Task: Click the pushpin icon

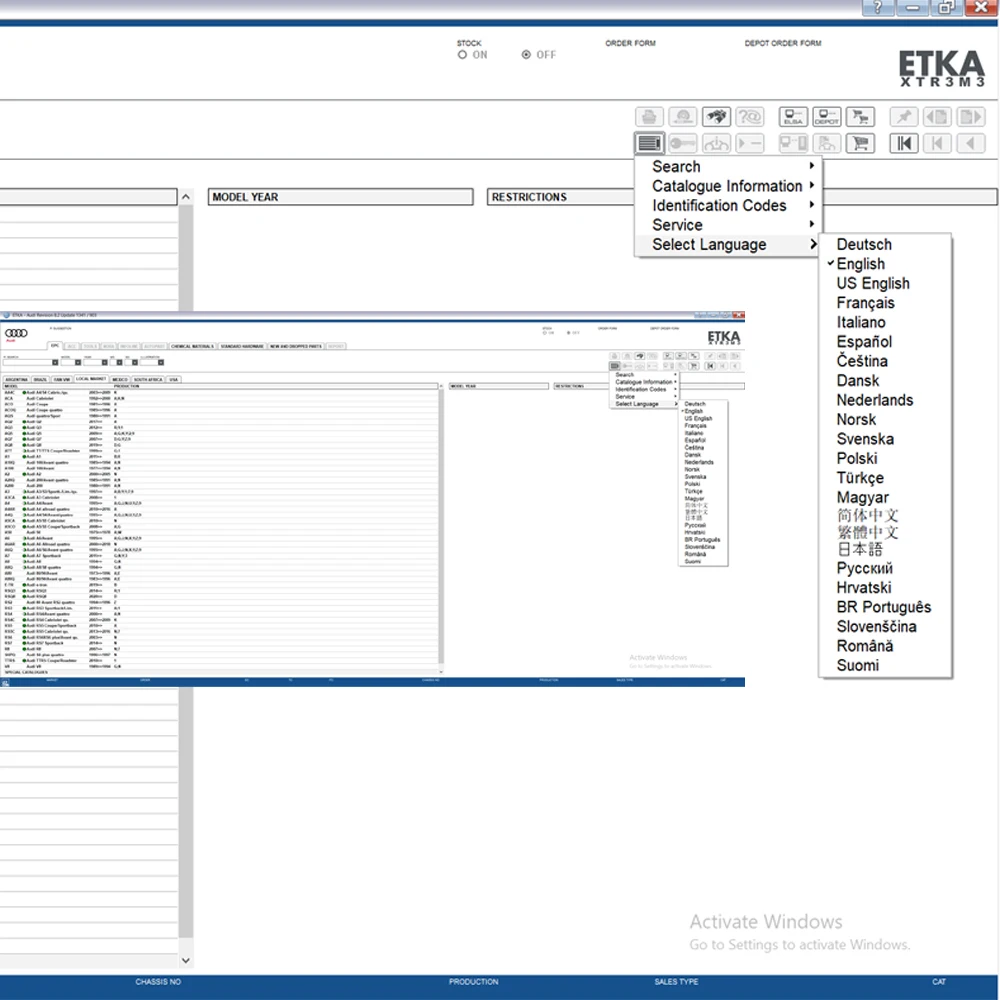Action: (x=904, y=117)
